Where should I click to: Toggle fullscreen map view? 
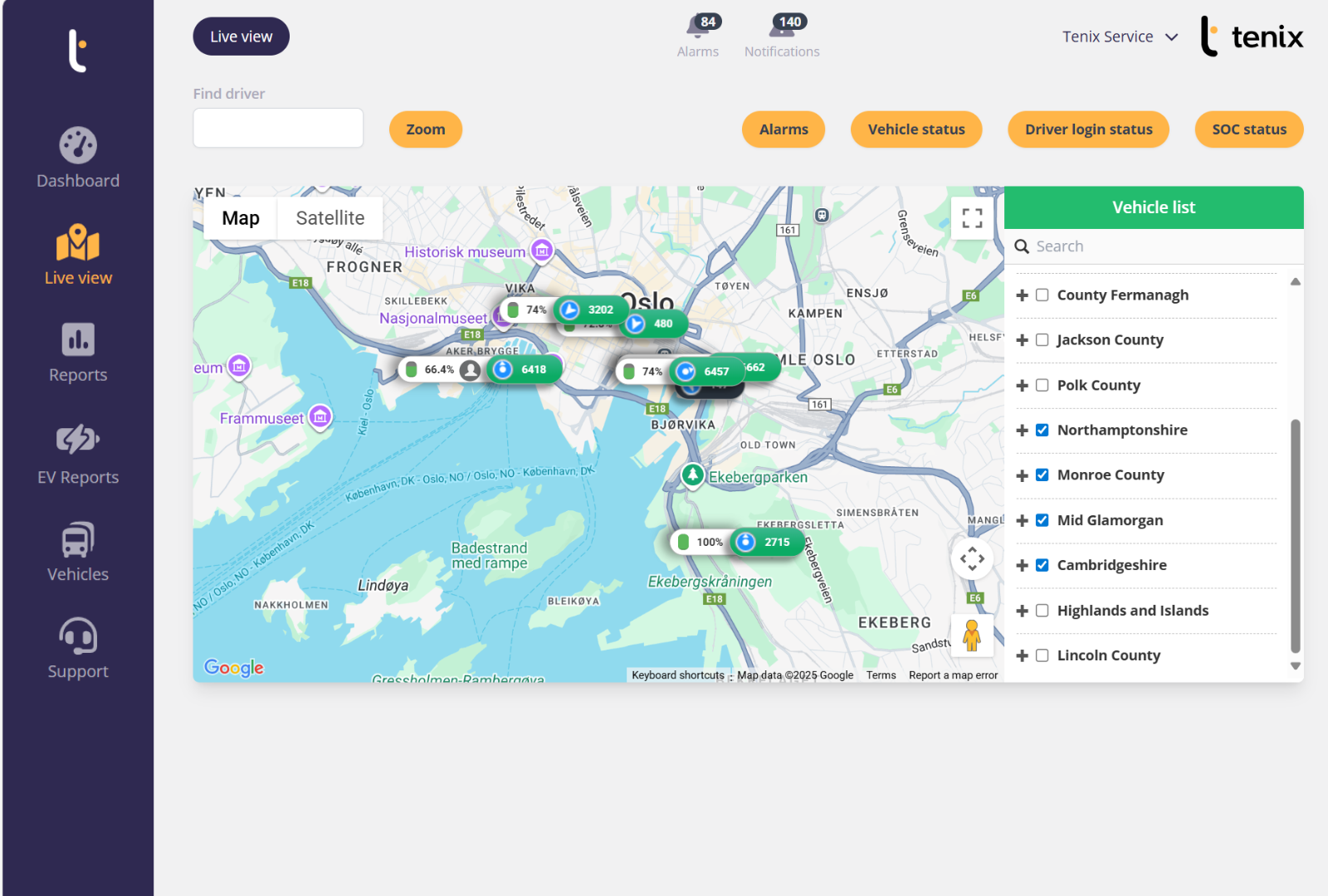pyautogui.click(x=972, y=218)
